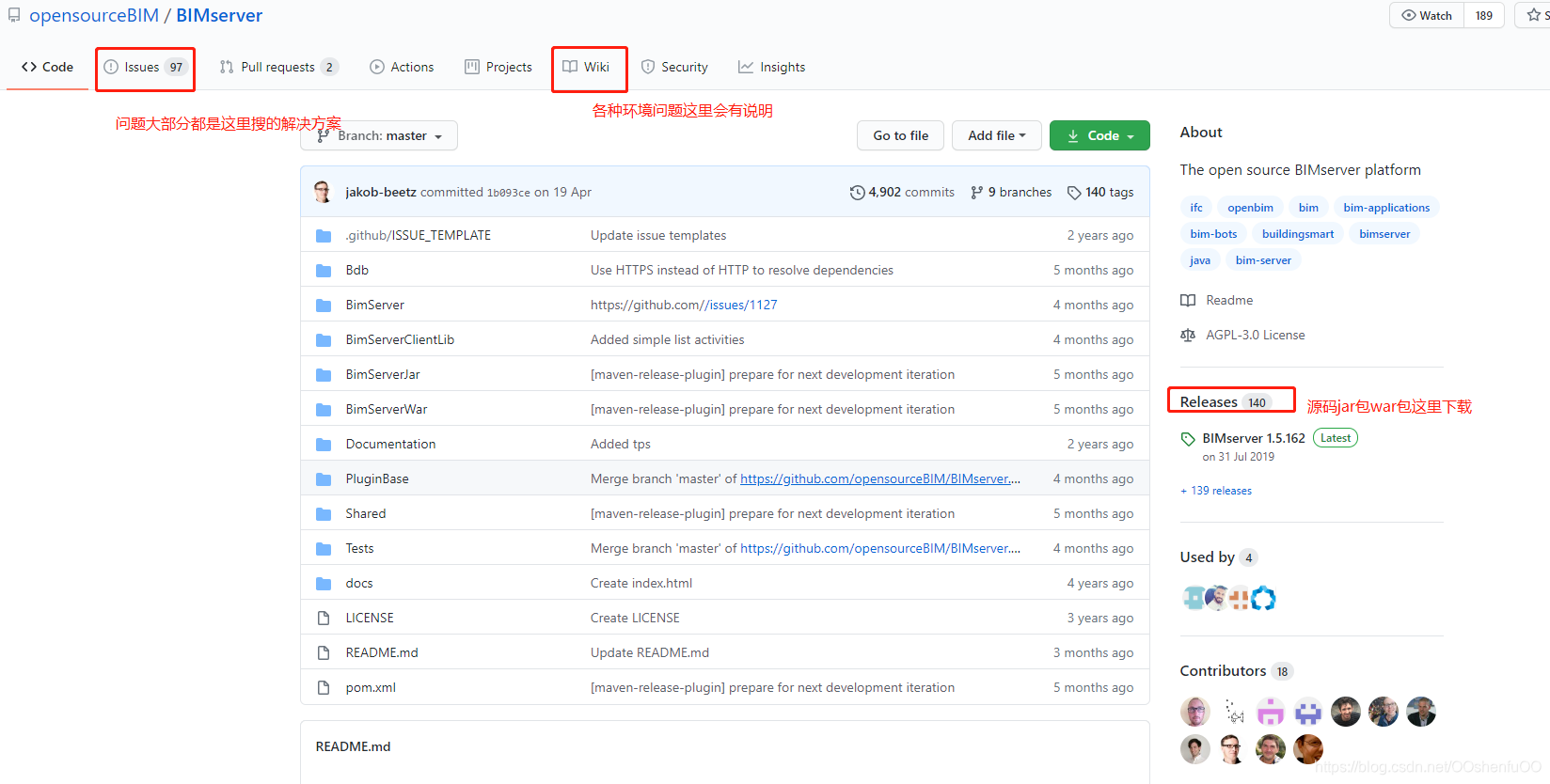Open 'Added tps' commit message

[621, 444]
